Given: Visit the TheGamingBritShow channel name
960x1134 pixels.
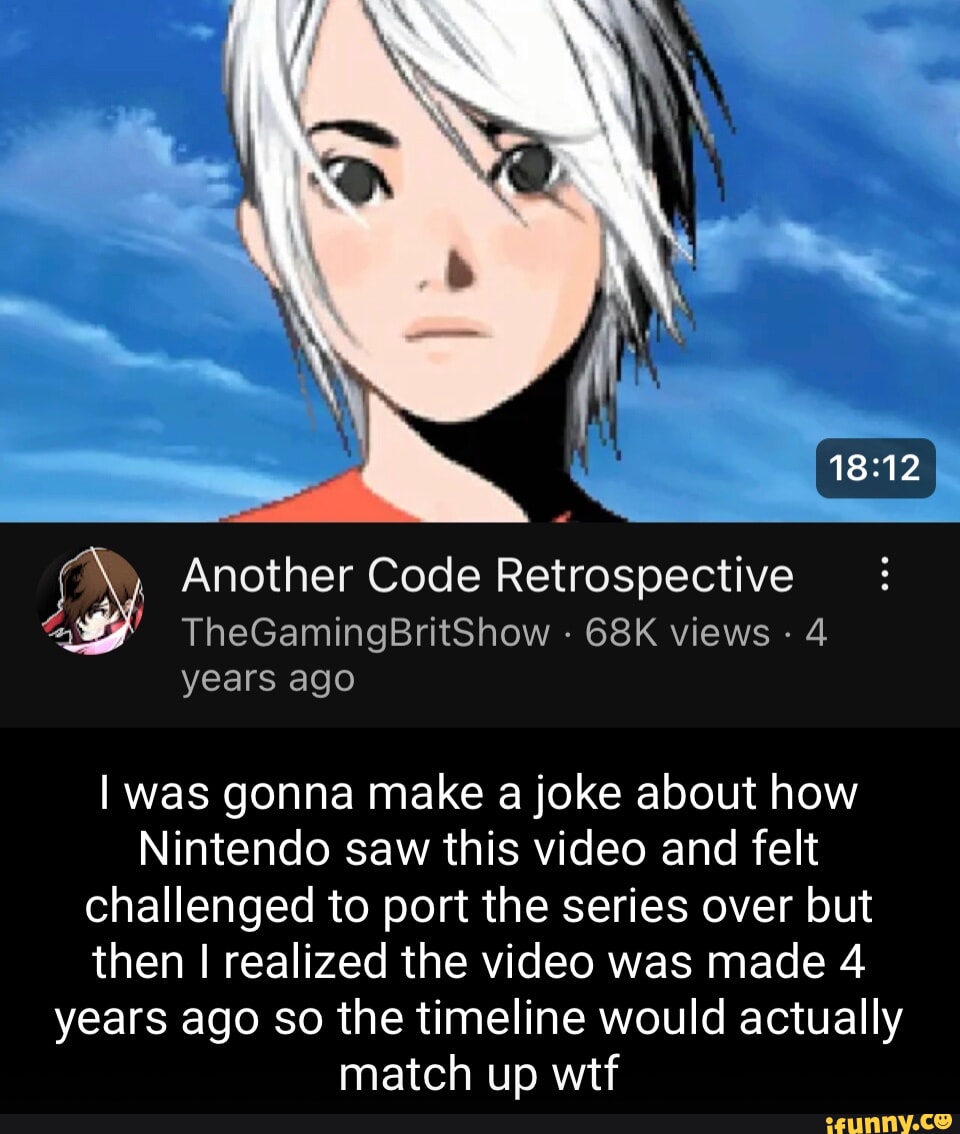Looking at the screenshot, I should point(365,633).
